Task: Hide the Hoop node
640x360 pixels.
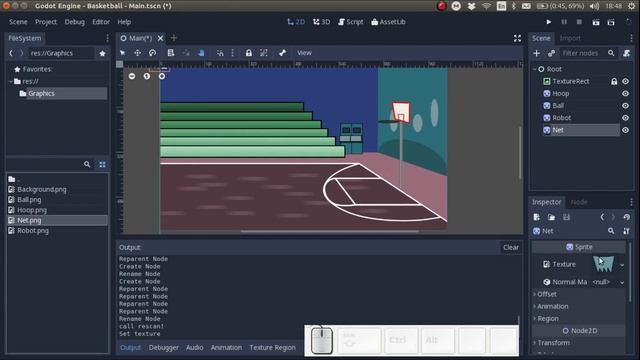Action: pos(625,93)
